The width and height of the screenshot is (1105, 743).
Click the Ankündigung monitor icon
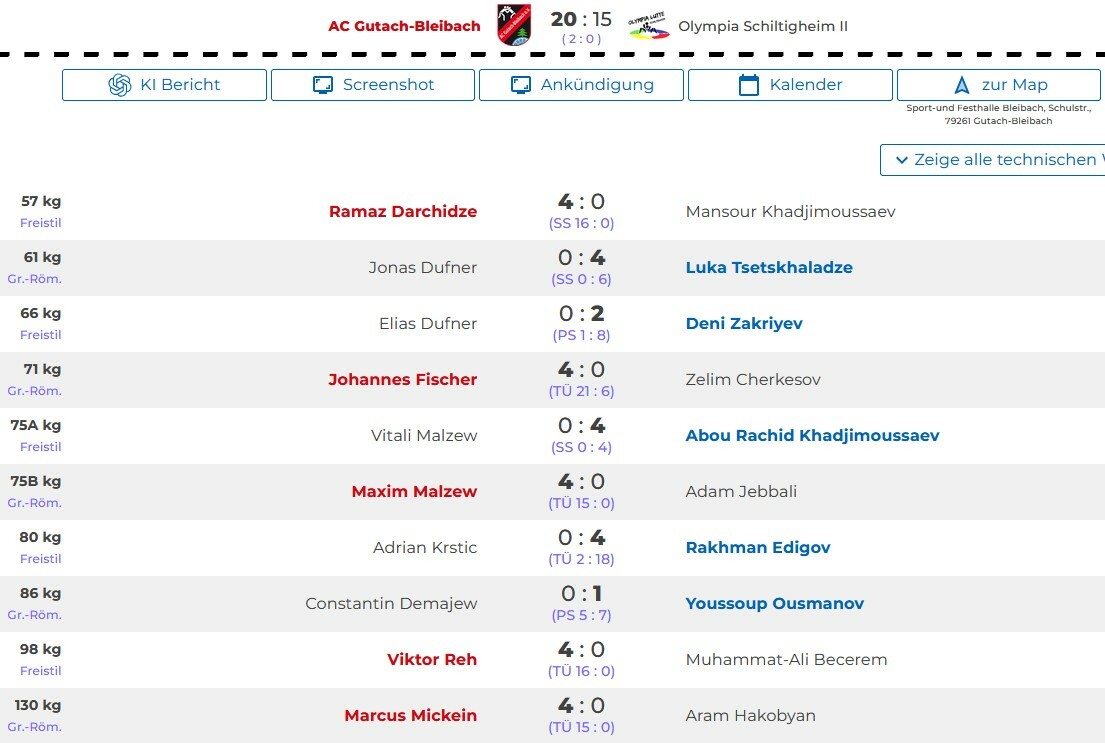521,85
